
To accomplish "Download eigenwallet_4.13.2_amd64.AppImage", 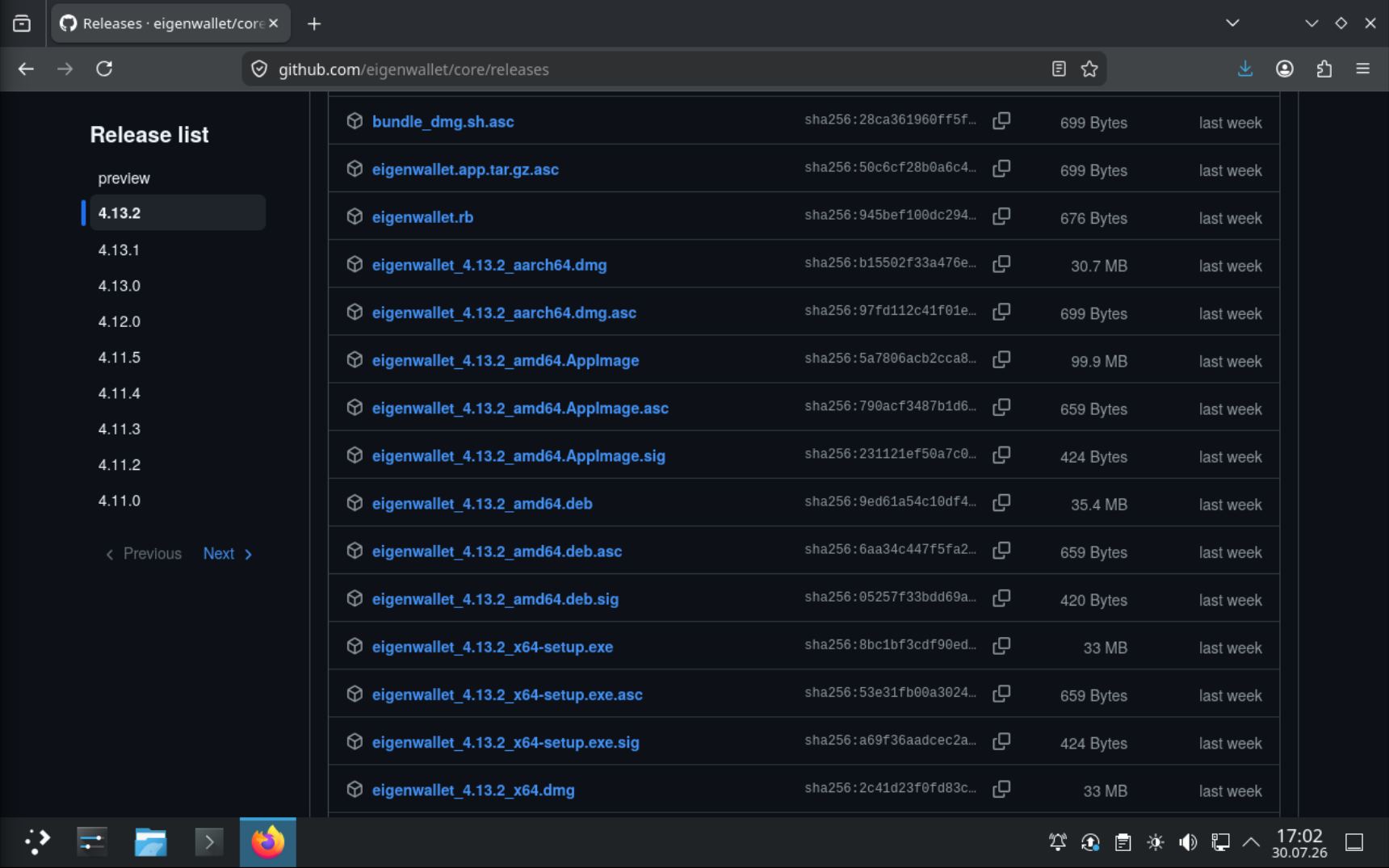I will coord(506,360).
